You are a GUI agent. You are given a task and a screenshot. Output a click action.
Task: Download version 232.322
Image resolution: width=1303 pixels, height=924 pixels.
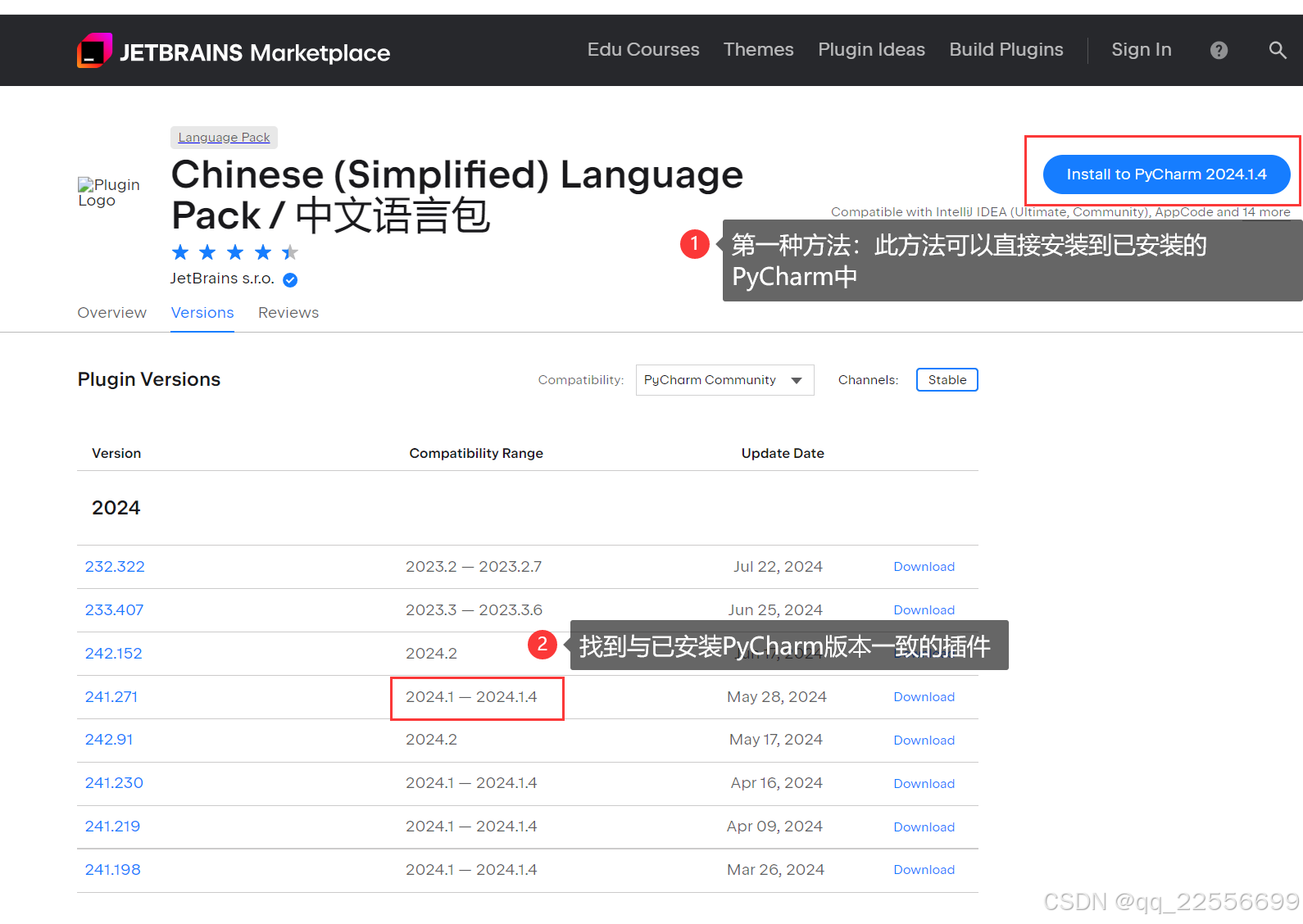pos(924,567)
